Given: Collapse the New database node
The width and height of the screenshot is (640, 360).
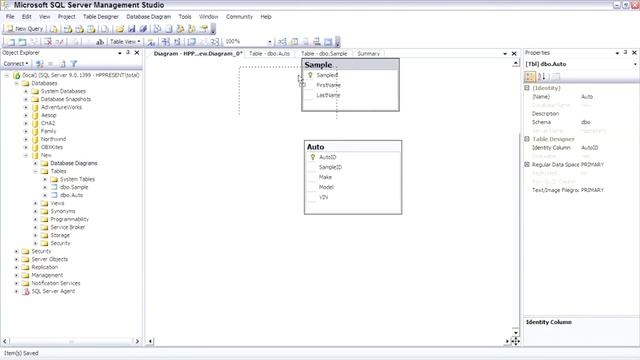Looking at the screenshot, I should [26, 155].
